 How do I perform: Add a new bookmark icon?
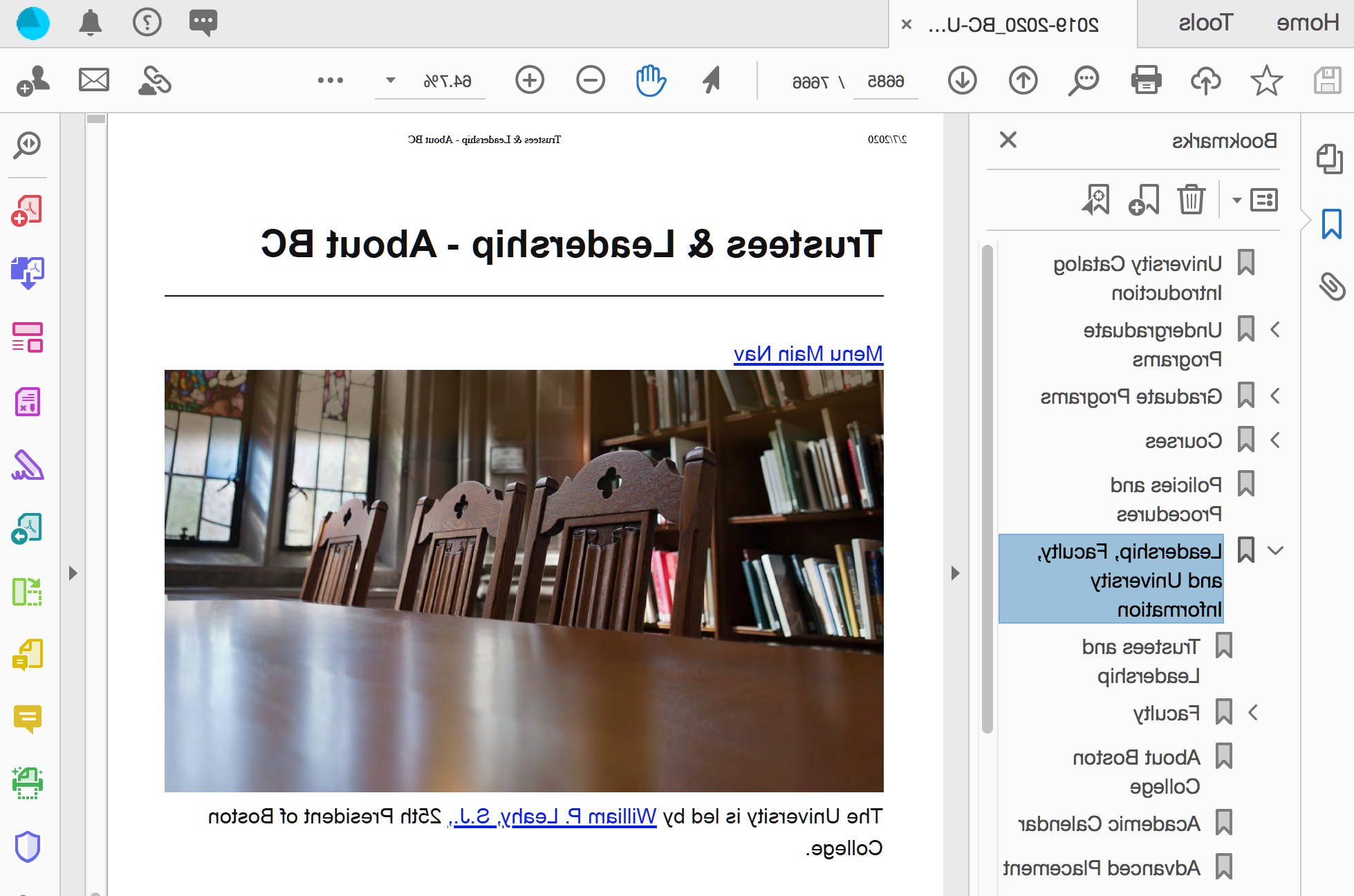[1144, 200]
